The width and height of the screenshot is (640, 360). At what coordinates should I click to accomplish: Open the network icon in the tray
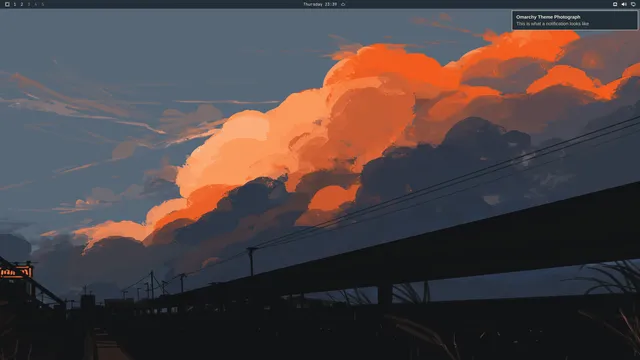[615, 4]
